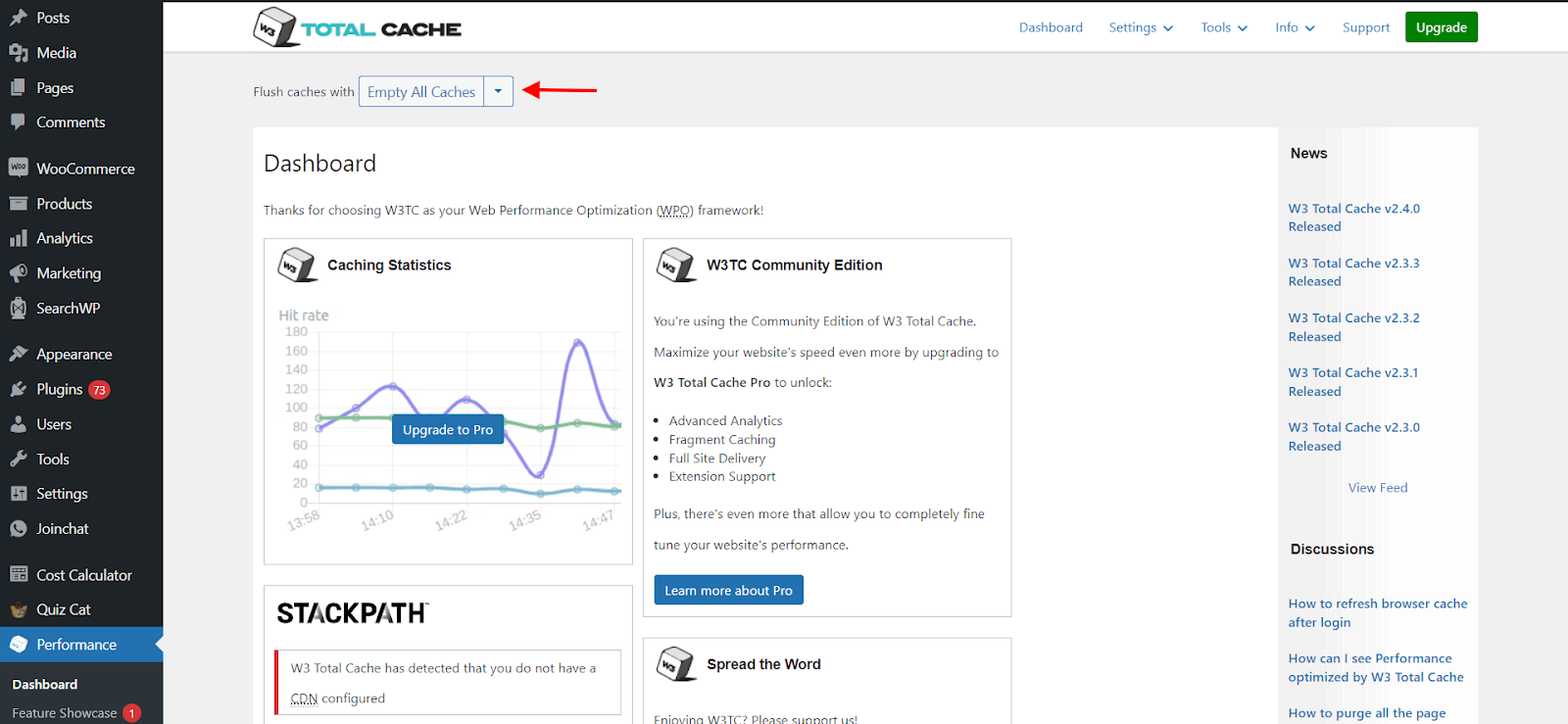Screen dimensions: 1568x724
Task: Click the Joinchat icon in sidebar
Action: pos(19,529)
